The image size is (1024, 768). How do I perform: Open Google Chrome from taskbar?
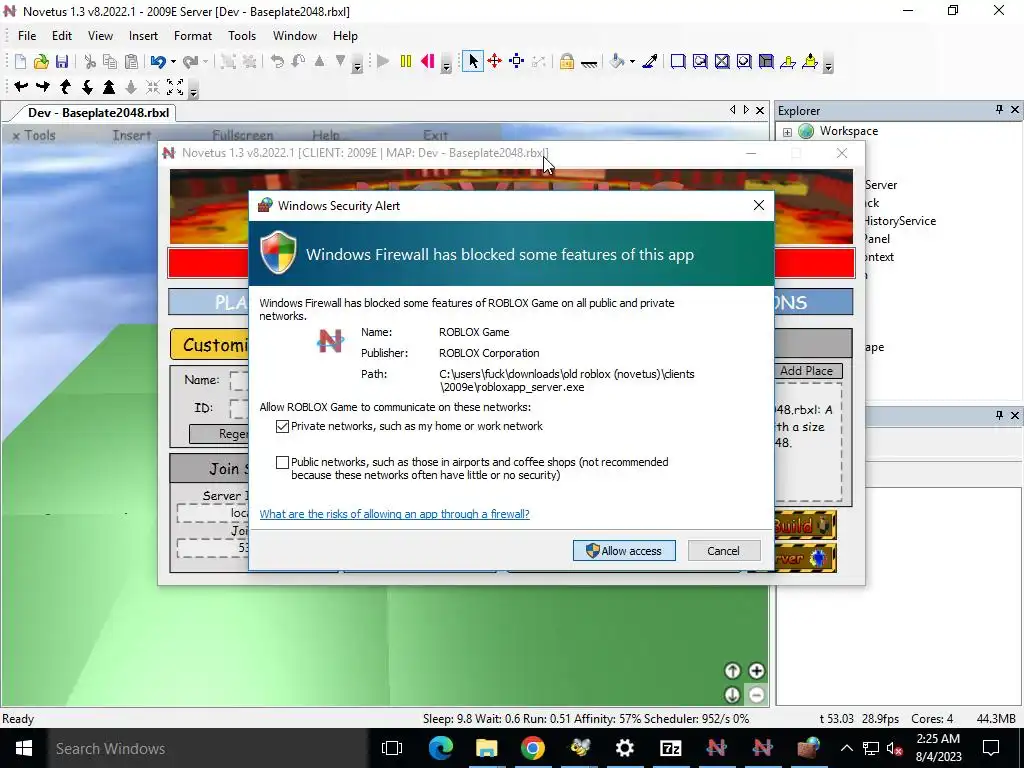pos(532,748)
